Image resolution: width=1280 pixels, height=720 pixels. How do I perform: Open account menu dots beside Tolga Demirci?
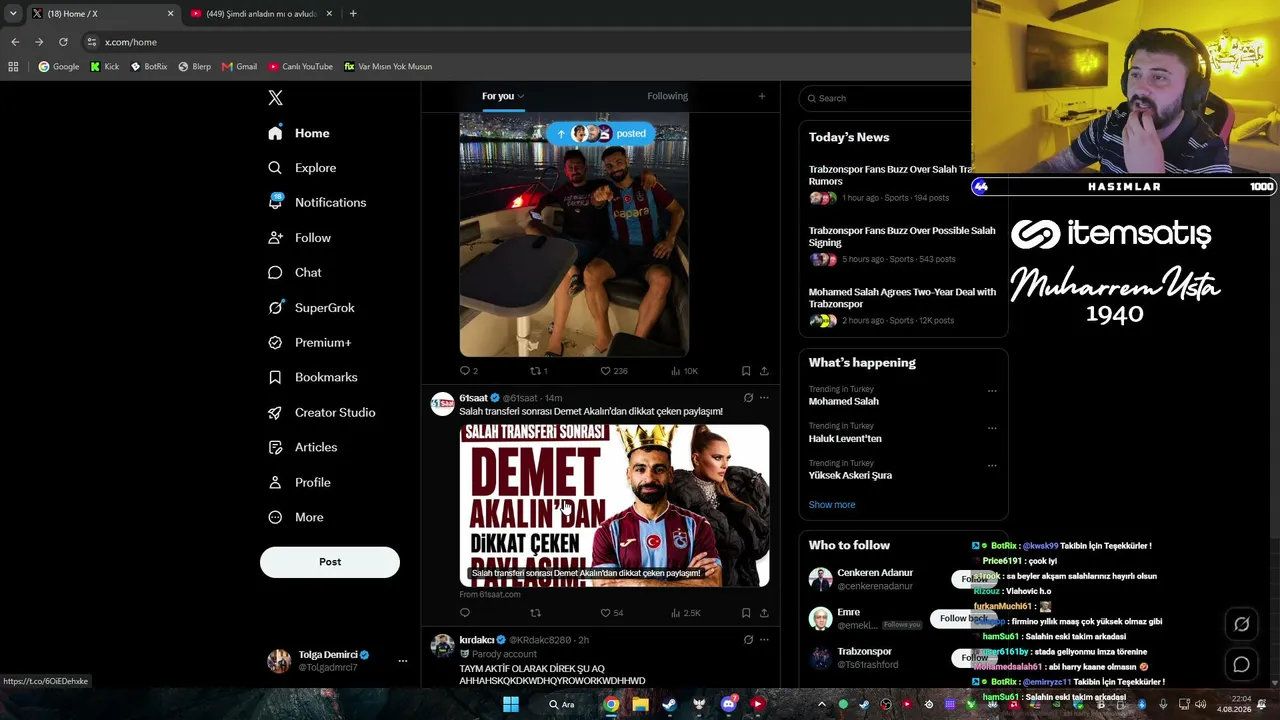coord(403,661)
